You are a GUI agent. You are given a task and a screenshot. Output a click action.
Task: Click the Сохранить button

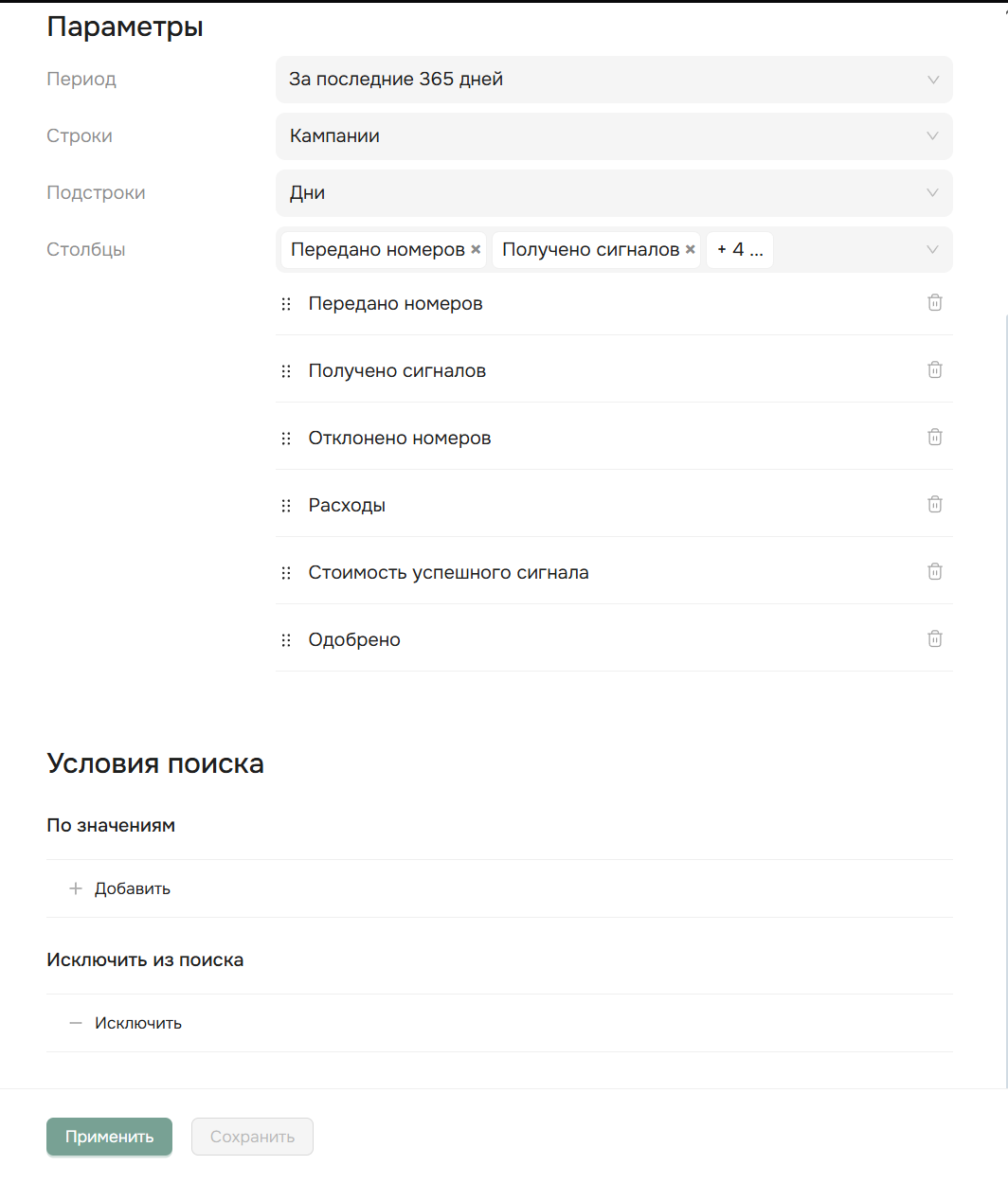pos(252,1137)
